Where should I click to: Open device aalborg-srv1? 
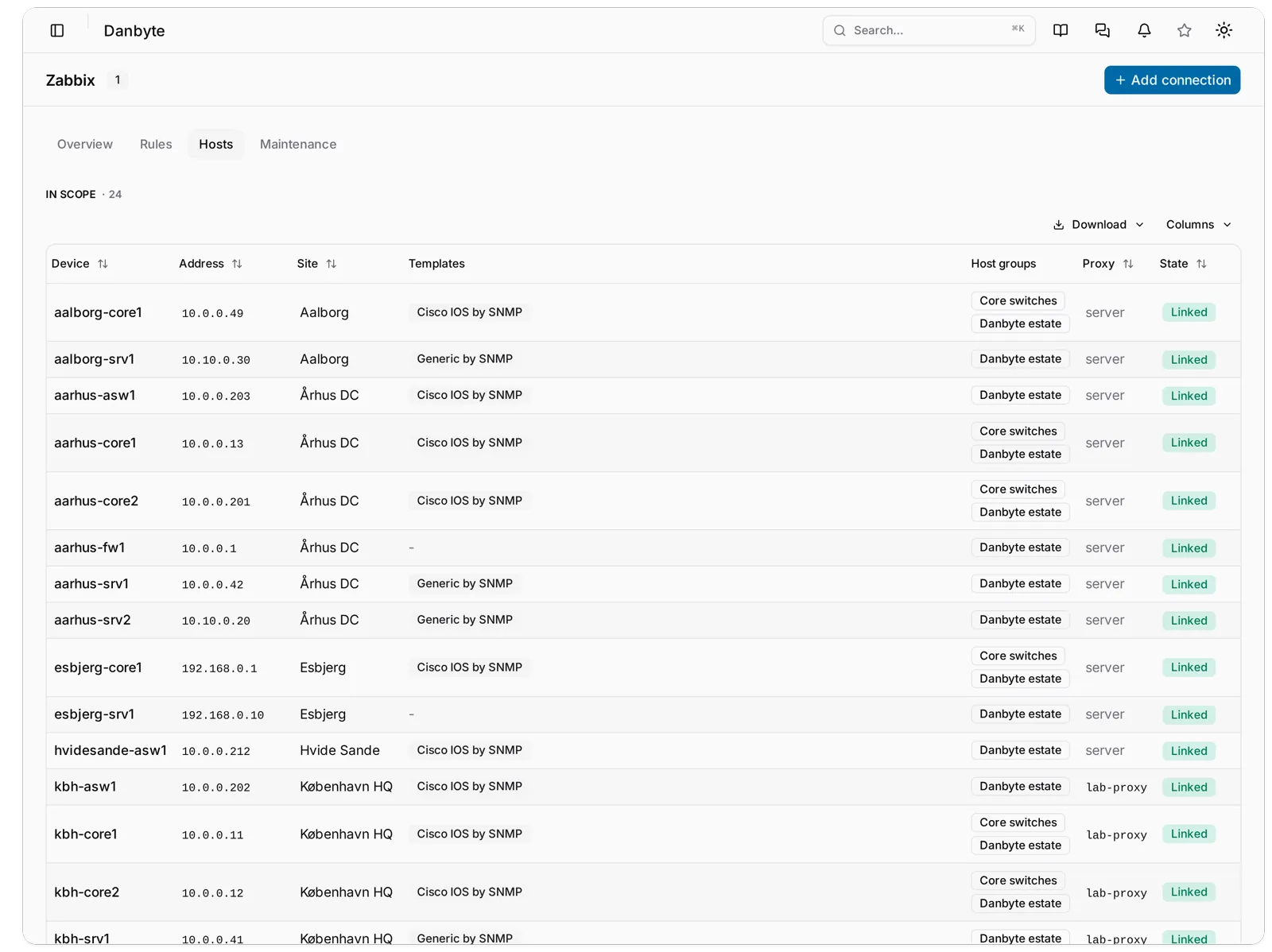[x=94, y=359]
